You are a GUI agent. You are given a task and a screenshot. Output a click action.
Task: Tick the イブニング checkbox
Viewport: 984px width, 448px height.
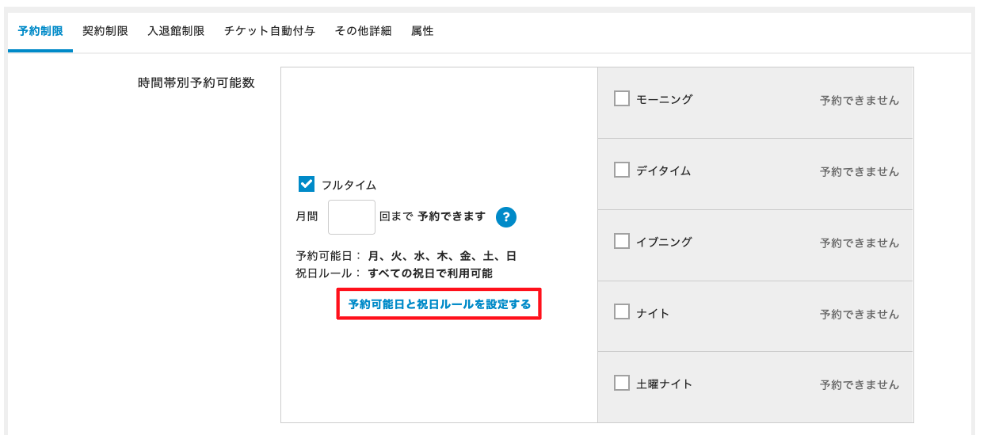pos(621,242)
